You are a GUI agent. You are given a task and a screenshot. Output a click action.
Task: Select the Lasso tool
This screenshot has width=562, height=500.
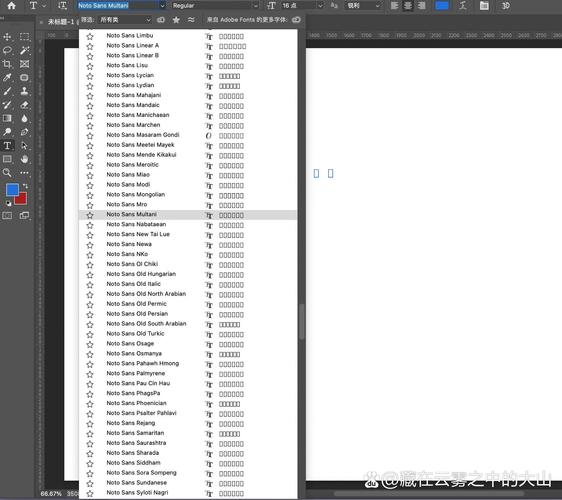click(x=7, y=50)
